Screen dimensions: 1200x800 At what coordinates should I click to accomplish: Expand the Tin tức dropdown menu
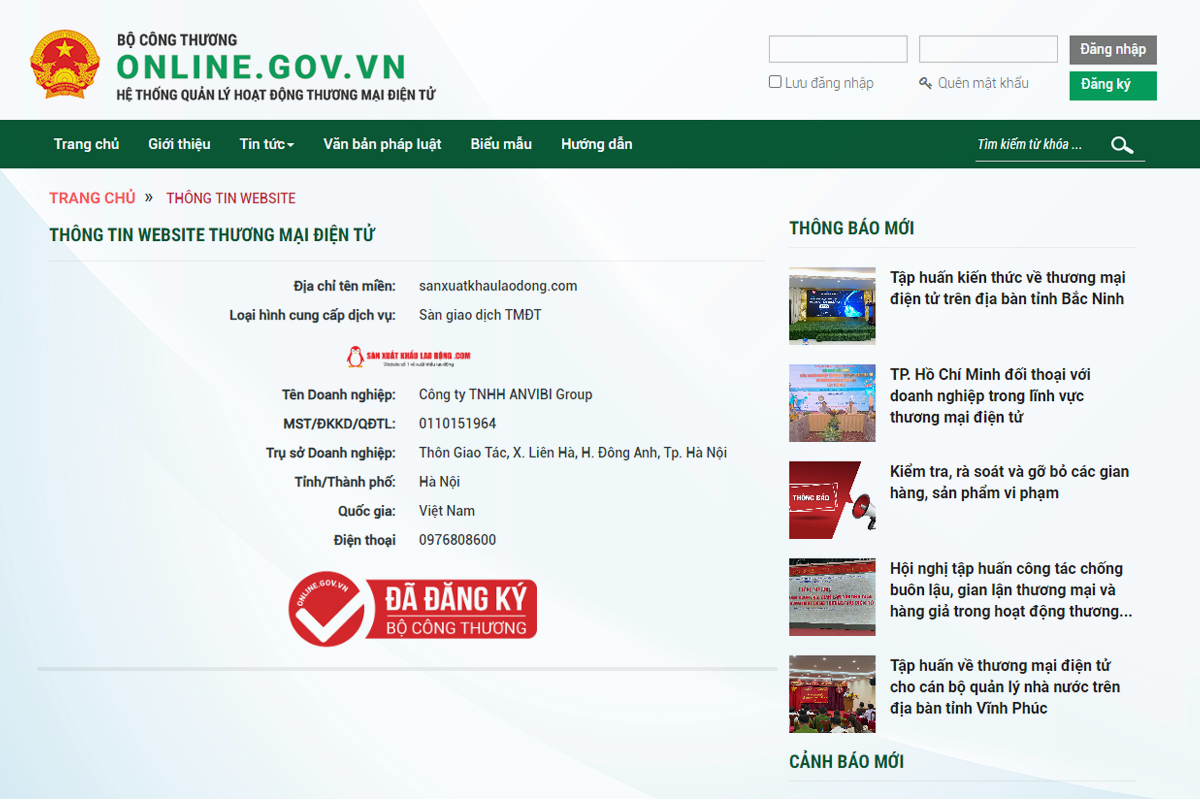coord(266,144)
